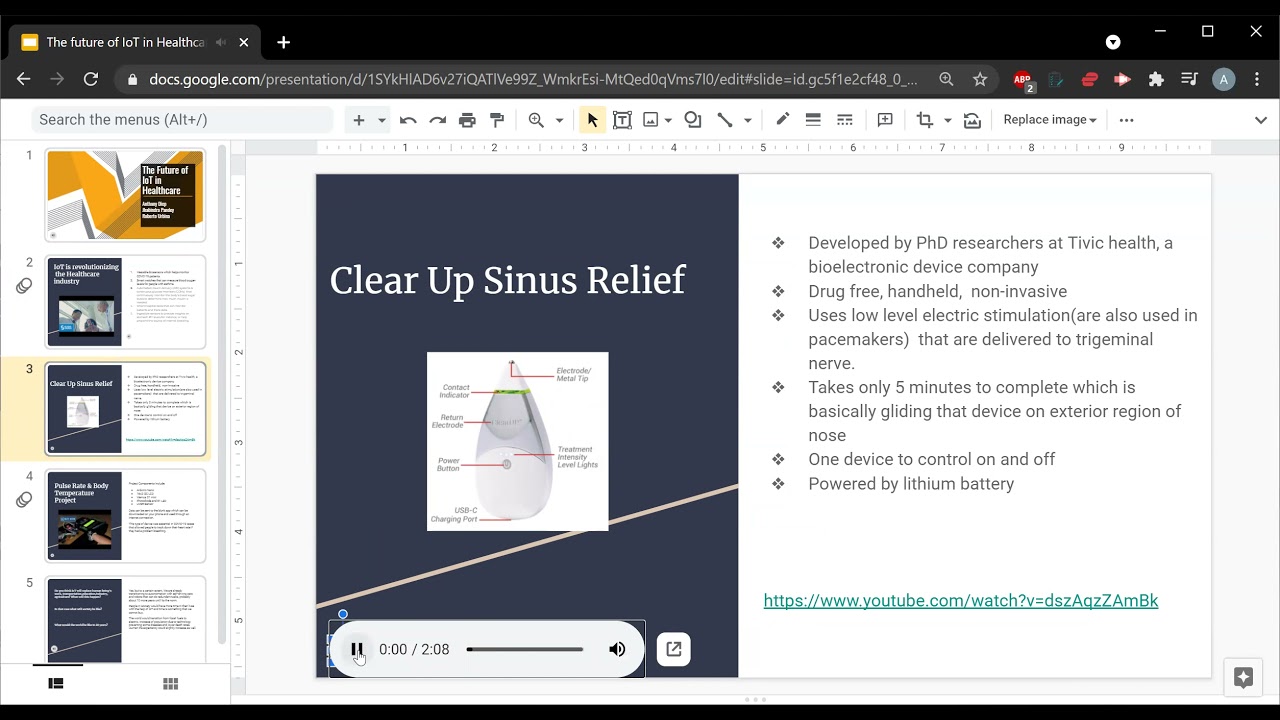This screenshot has height=720, width=1280.
Task: Select slide 5 thumbnail in the filmstrip
Action: point(125,620)
